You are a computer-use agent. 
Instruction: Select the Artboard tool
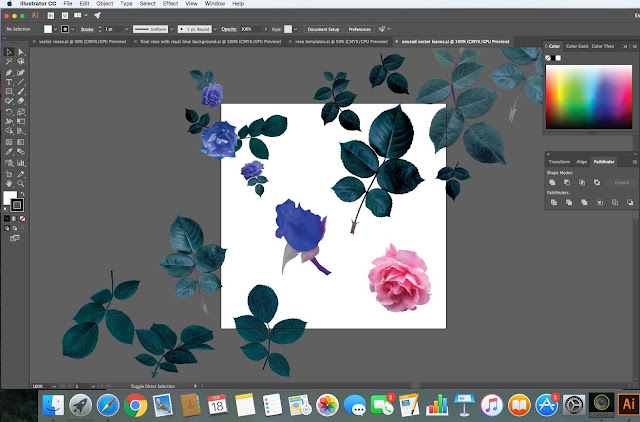click(9, 174)
